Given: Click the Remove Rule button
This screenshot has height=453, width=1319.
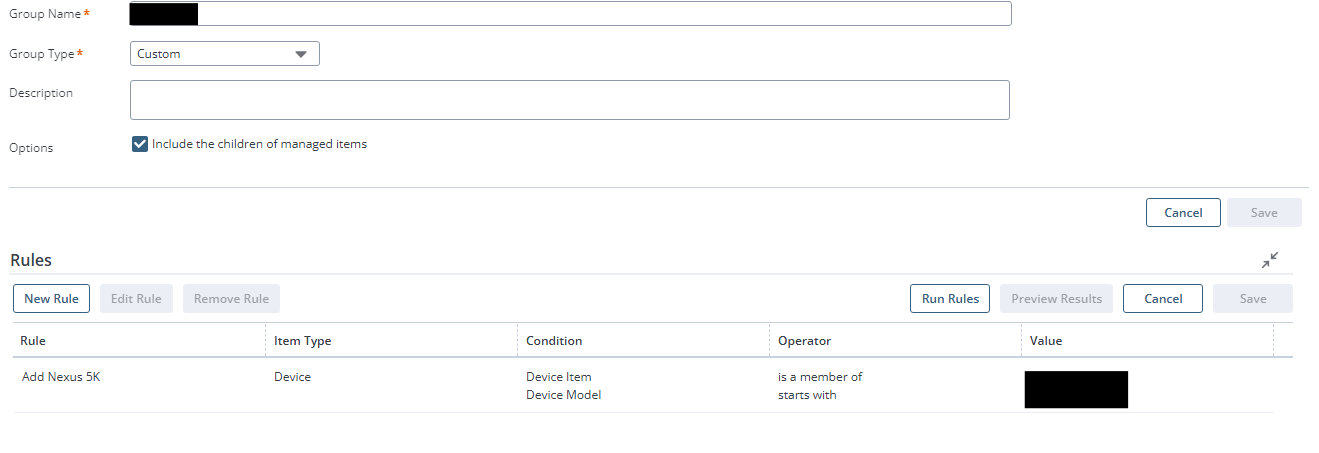Looking at the screenshot, I should point(231,299).
